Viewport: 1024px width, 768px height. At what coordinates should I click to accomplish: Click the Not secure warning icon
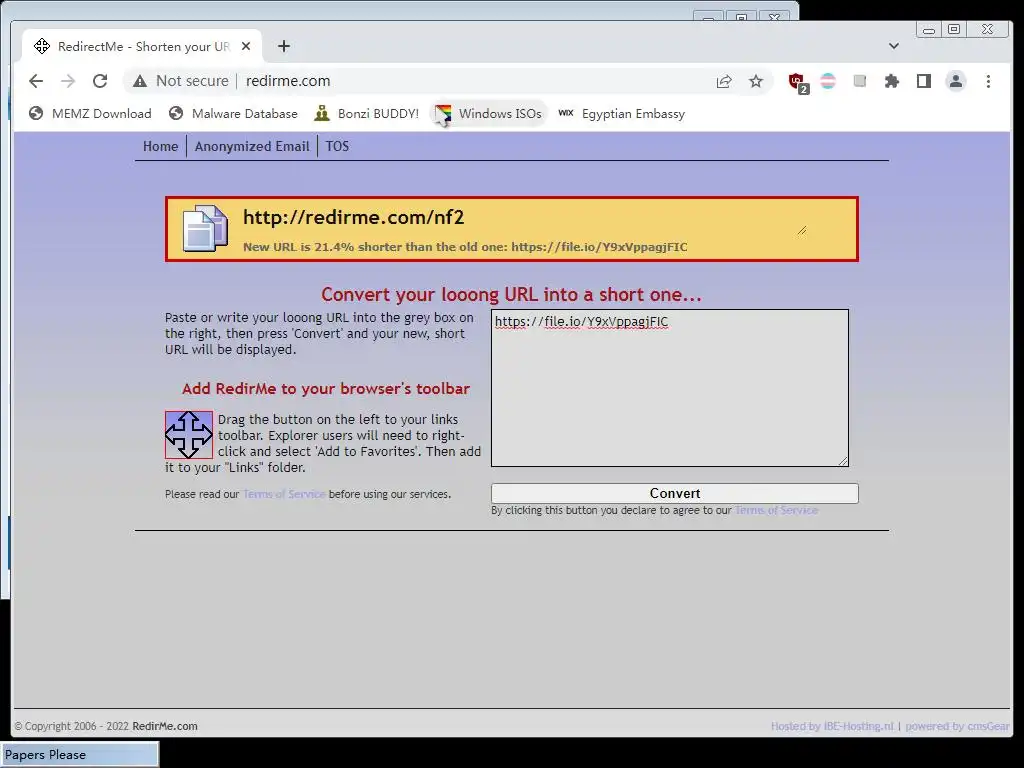pyautogui.click(x=140, y=81)
